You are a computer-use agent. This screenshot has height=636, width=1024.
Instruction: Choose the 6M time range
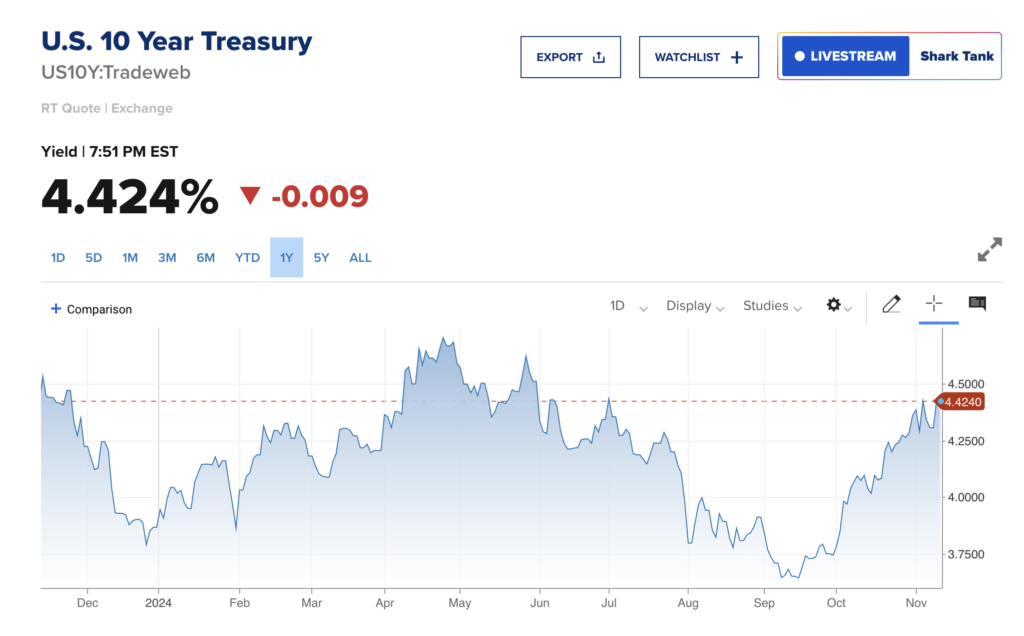pos(205,258)
